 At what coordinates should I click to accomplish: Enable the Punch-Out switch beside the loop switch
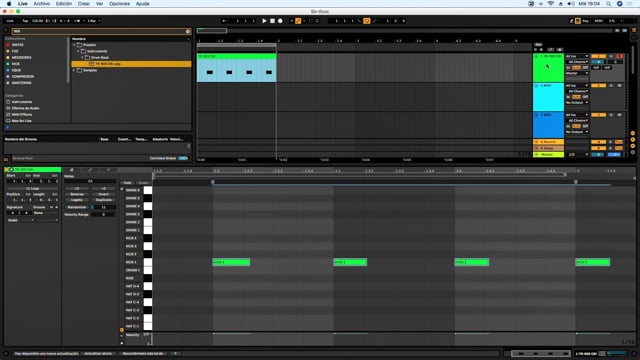(x=374, y=21)
